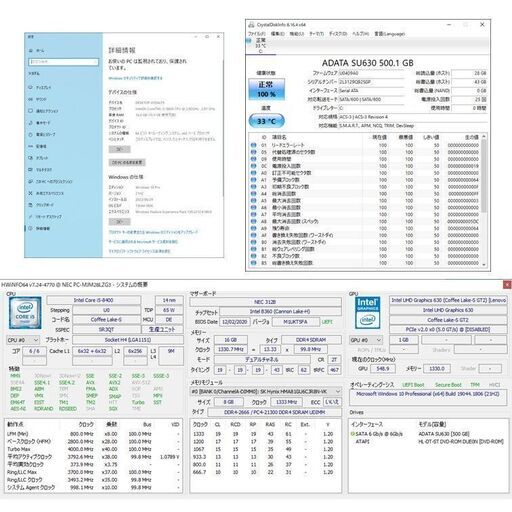Open Tablet settings in the Settings sidebar
512x512 pixels.
pos(38,158)
